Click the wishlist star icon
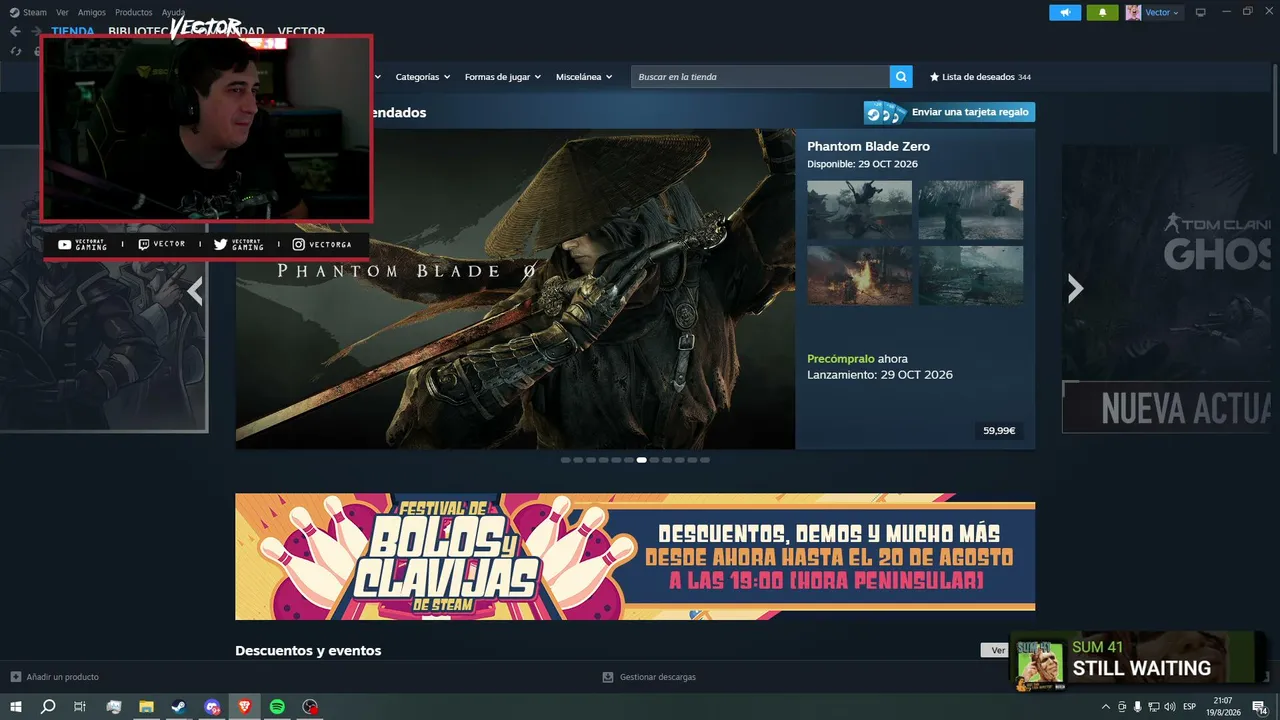Image resolution: width=1280 pixels, height=720 pixels. [935, 77]
